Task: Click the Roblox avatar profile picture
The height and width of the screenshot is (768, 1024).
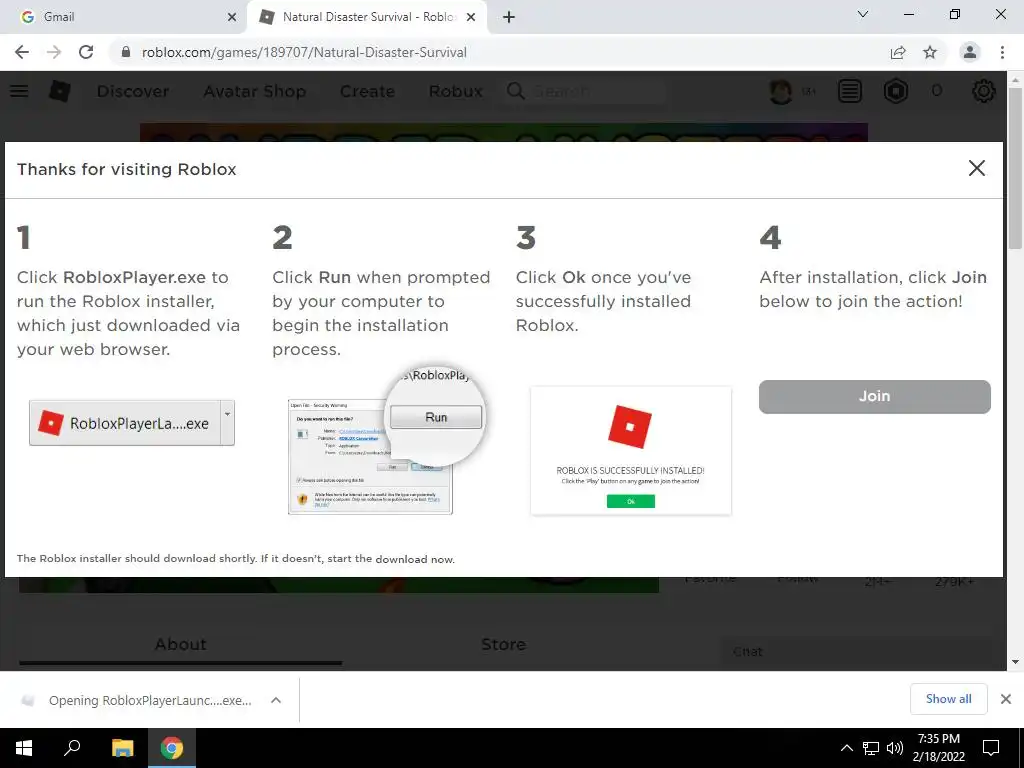Action: click(x=780, y=91)
